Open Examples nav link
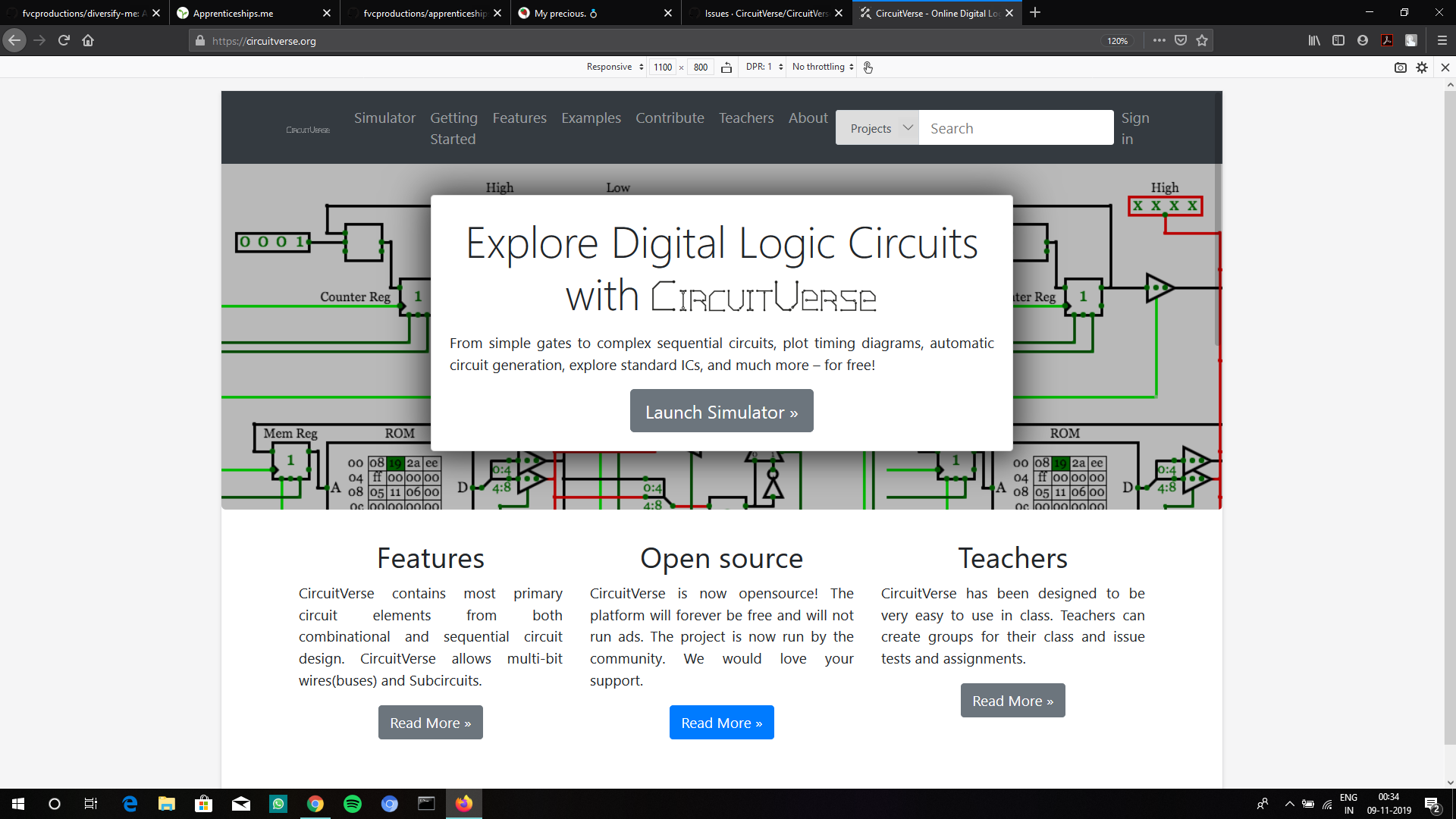Image resolution: width=1456 pixels, height=819 pixels. 591,118
